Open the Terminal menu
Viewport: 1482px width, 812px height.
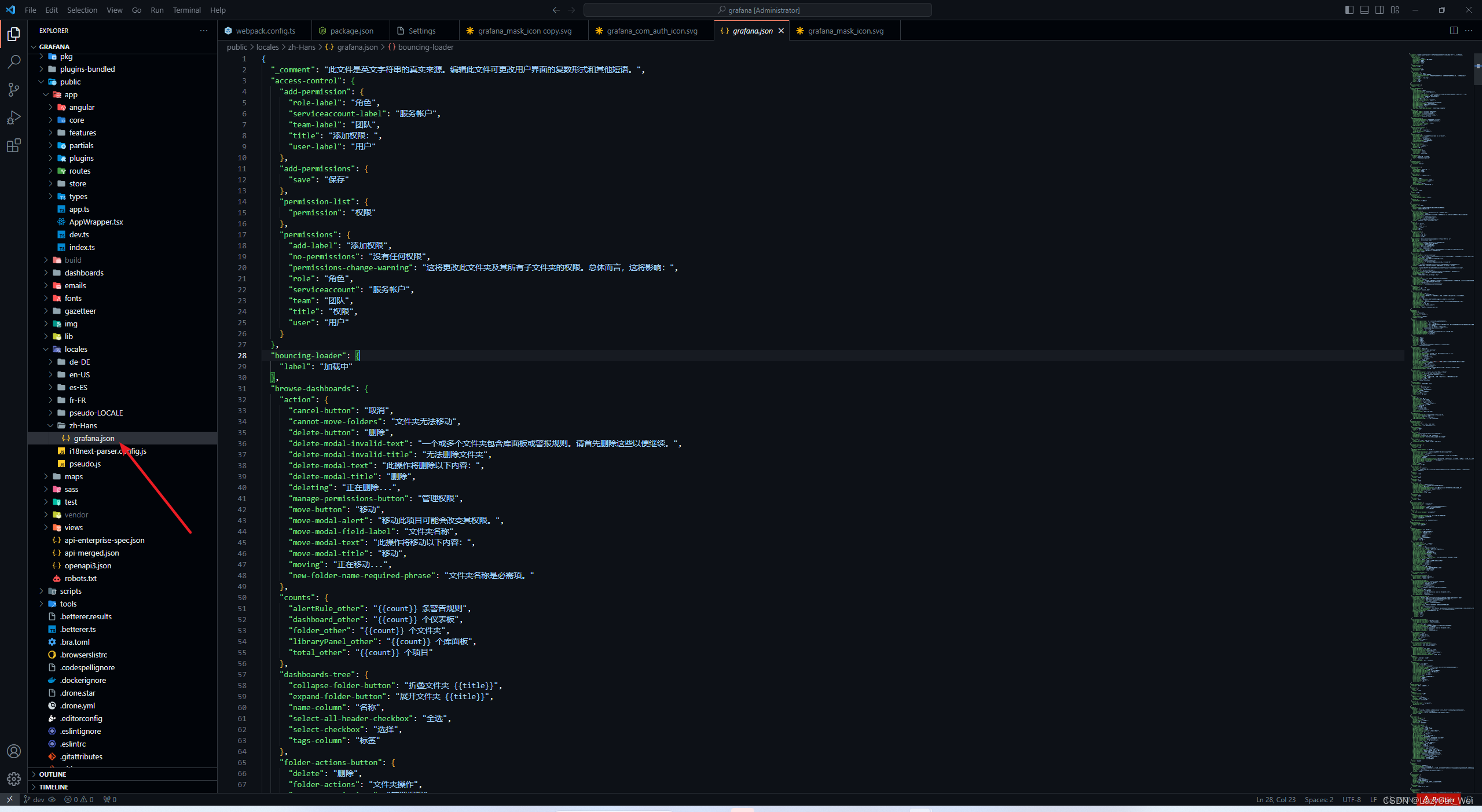[x=186, y=10]
